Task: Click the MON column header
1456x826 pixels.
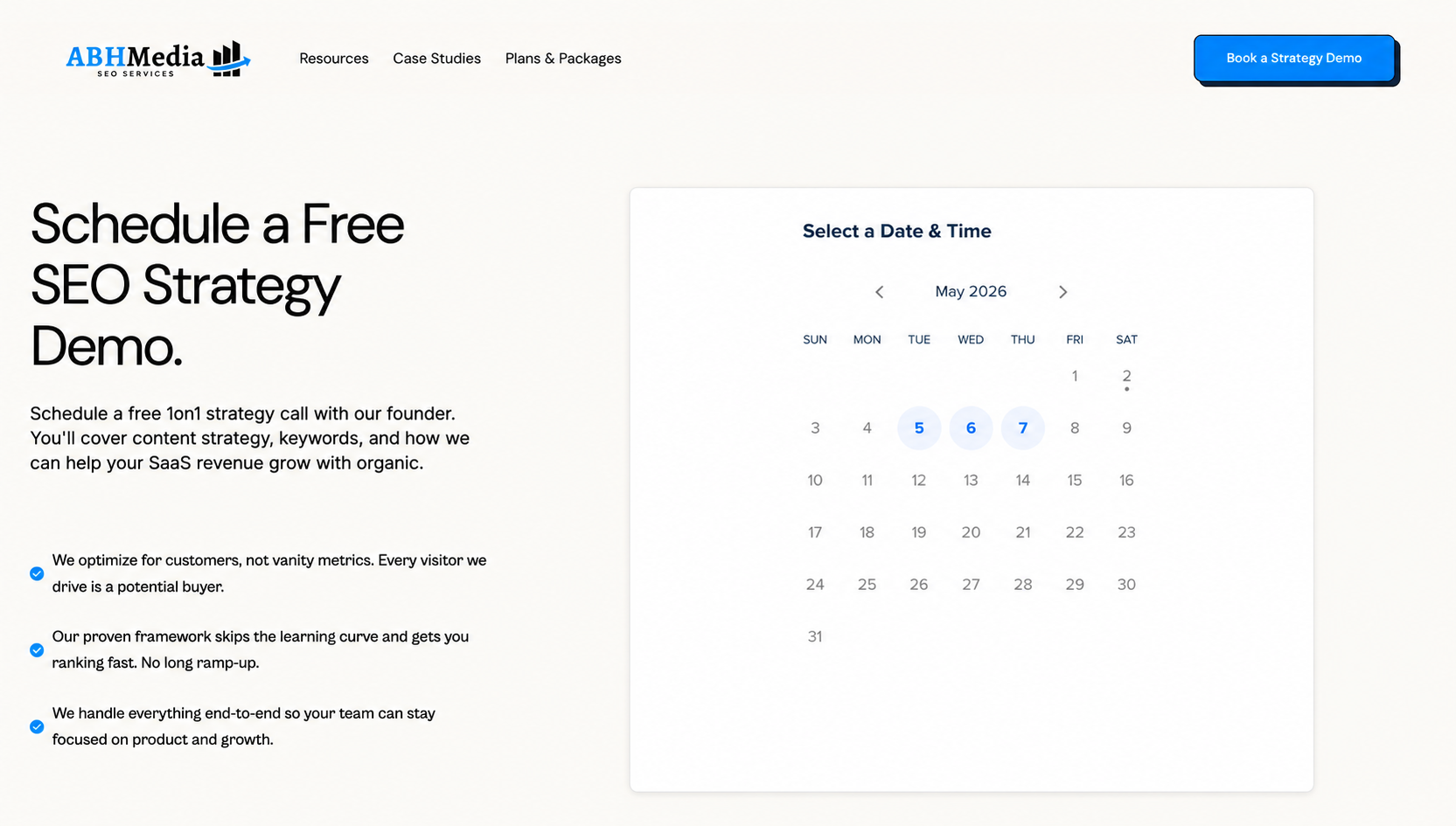Action: point(867,340)
